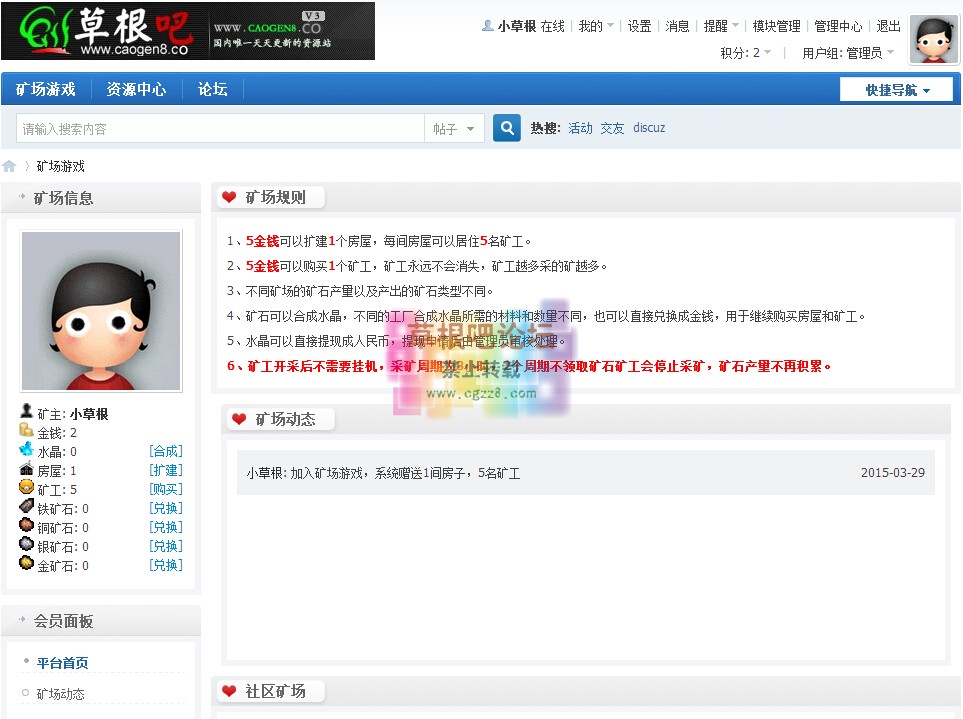Click the search magnifier icon

coord(505,128)
